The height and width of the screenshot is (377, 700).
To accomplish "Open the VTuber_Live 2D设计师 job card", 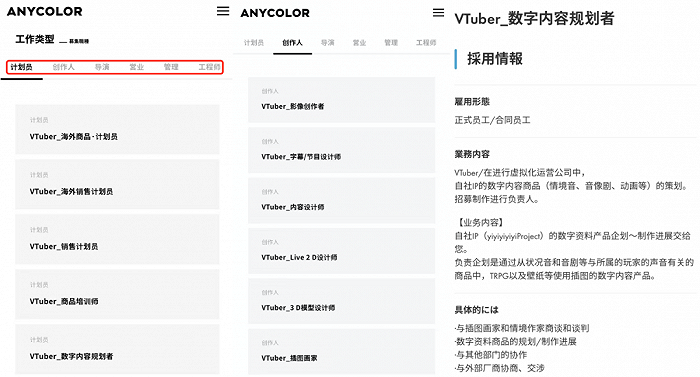I will pos(342,251).
